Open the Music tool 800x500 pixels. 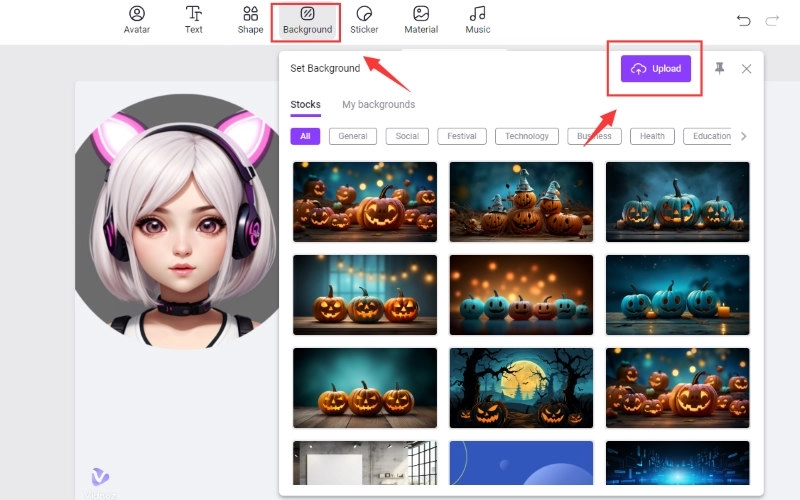point(478,20)
